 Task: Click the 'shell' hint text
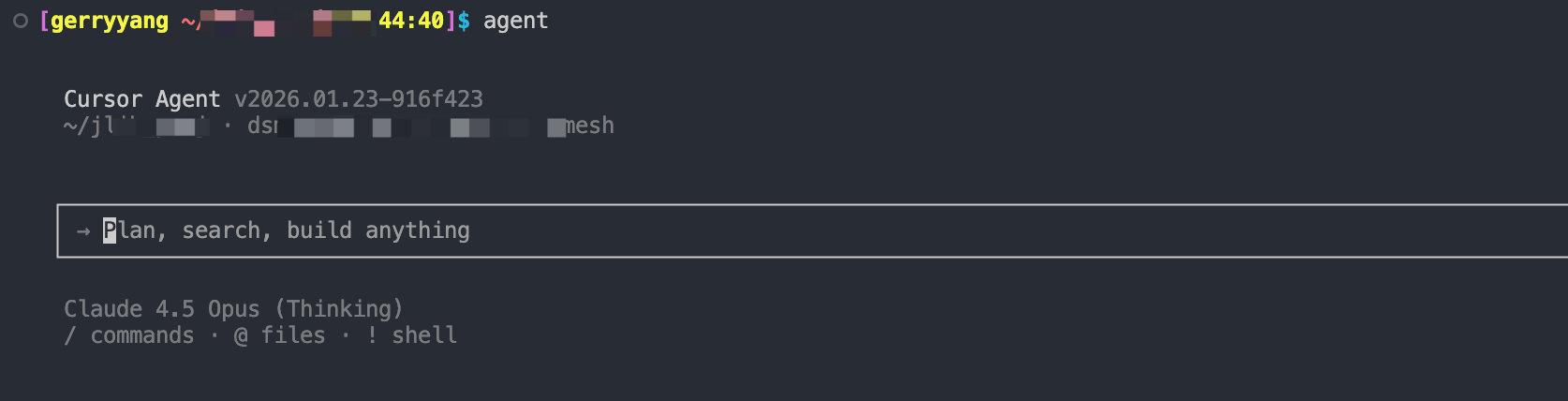pos(424,335)
